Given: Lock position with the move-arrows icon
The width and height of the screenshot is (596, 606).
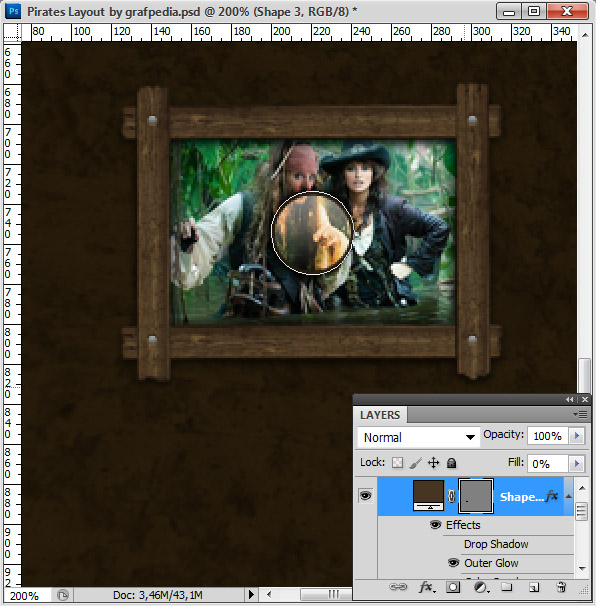Looking at the screenshot, I should (x=434, y=463).
